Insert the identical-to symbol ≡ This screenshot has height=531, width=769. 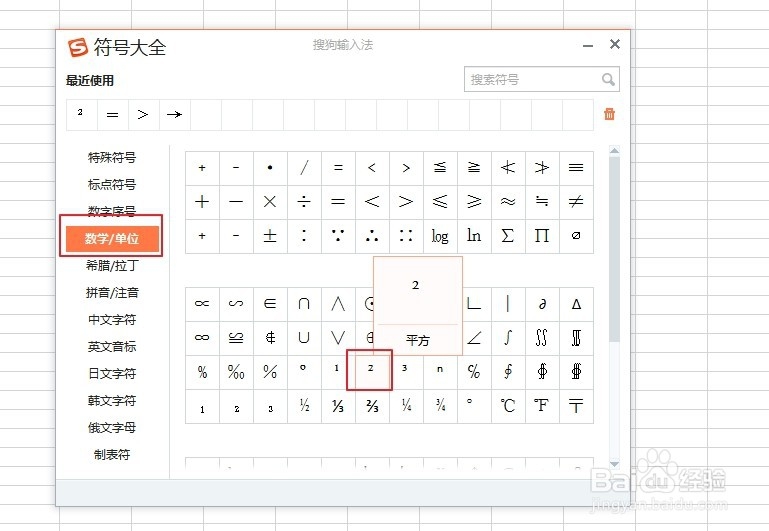pos(576,168)
